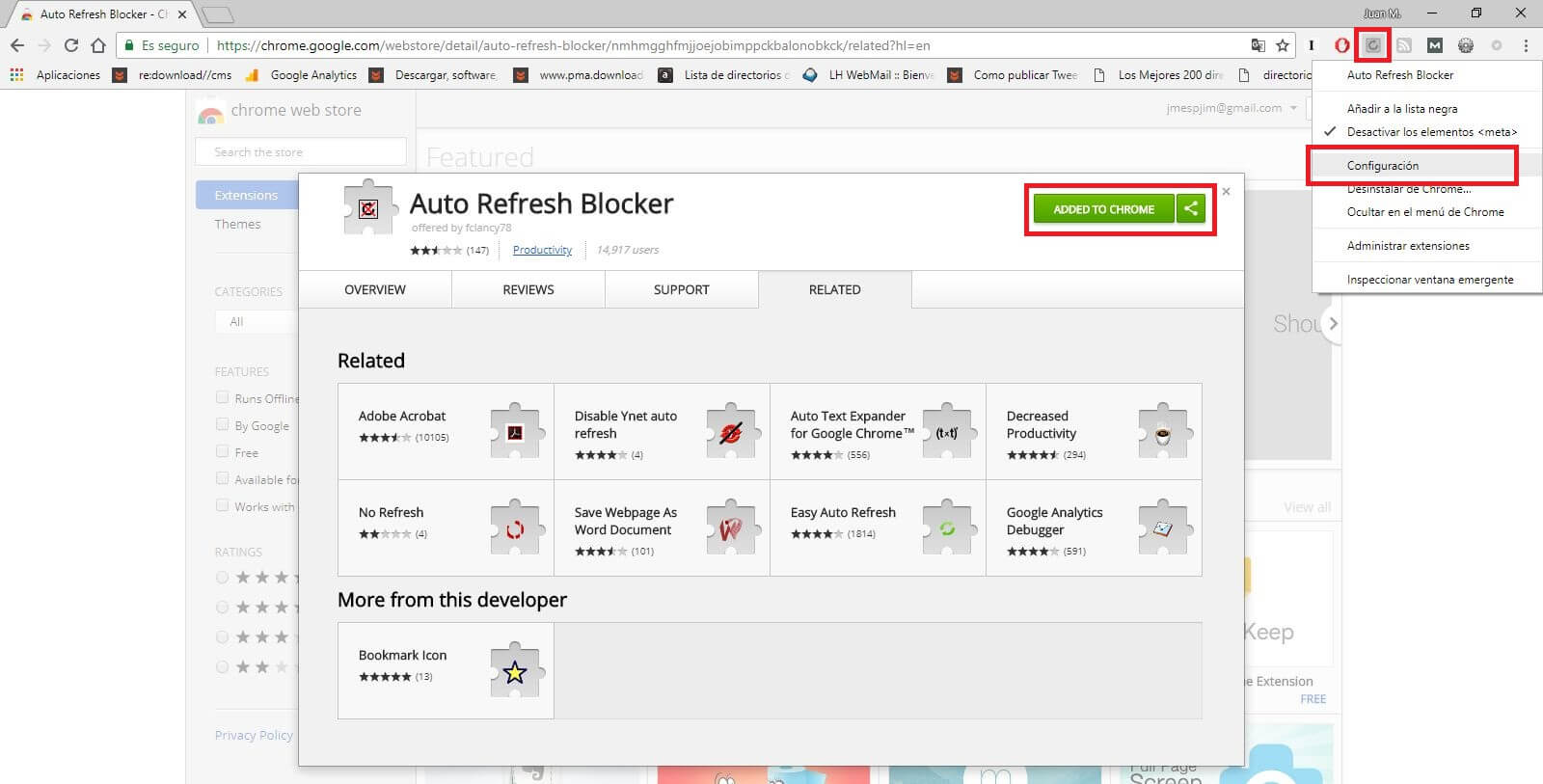
Task: Choose Inspeccionar ventana emergente
Action: [x=1427, y=280]
